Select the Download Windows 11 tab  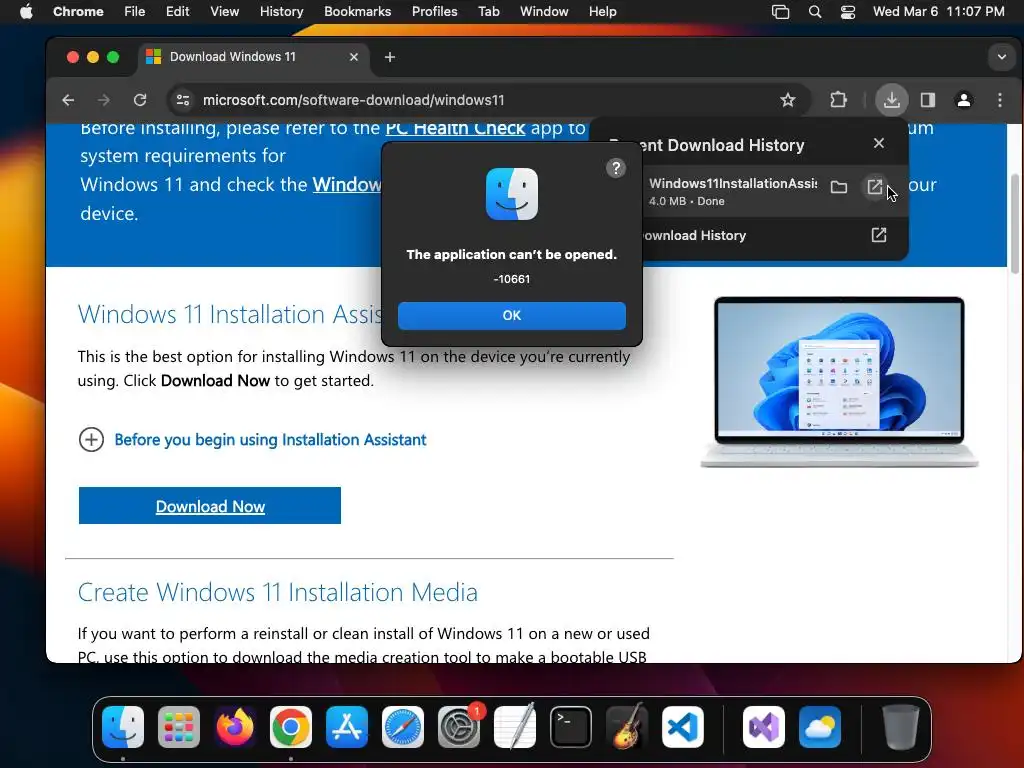[253, 57]
